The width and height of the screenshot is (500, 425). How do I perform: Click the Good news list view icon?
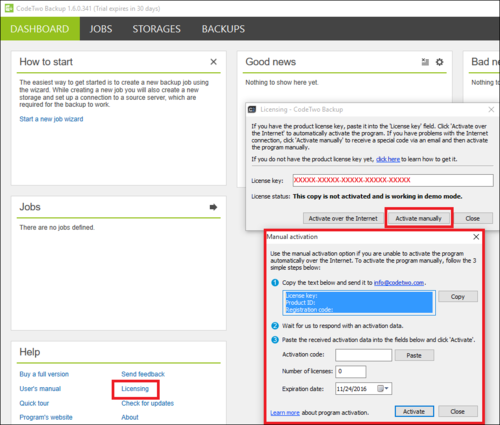coord(425,62)
